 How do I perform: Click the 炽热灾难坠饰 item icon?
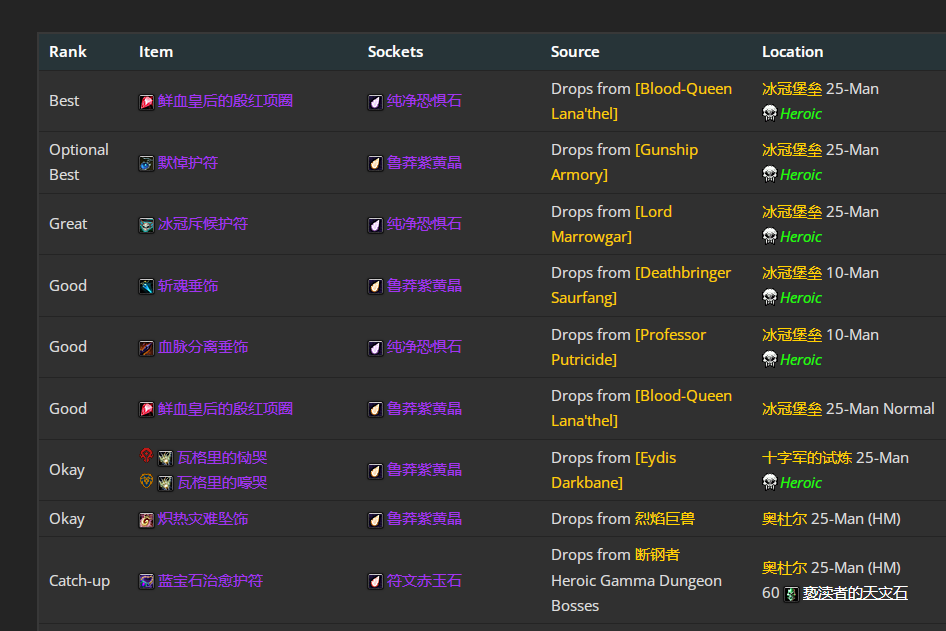tap(146, 519)
